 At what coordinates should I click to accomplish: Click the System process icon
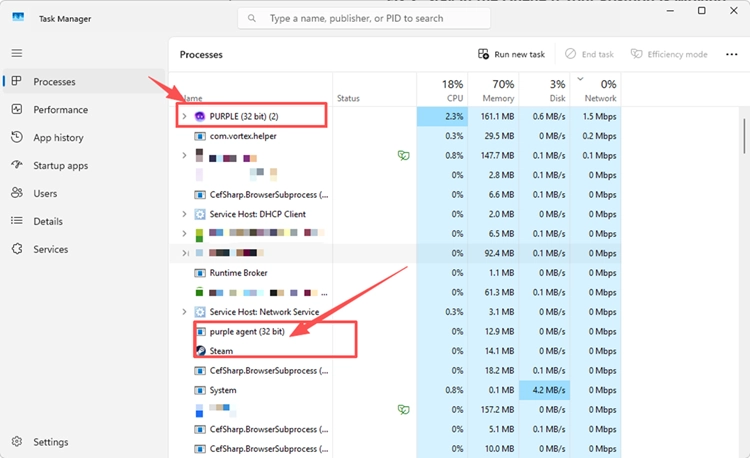(x=199, y=391)
